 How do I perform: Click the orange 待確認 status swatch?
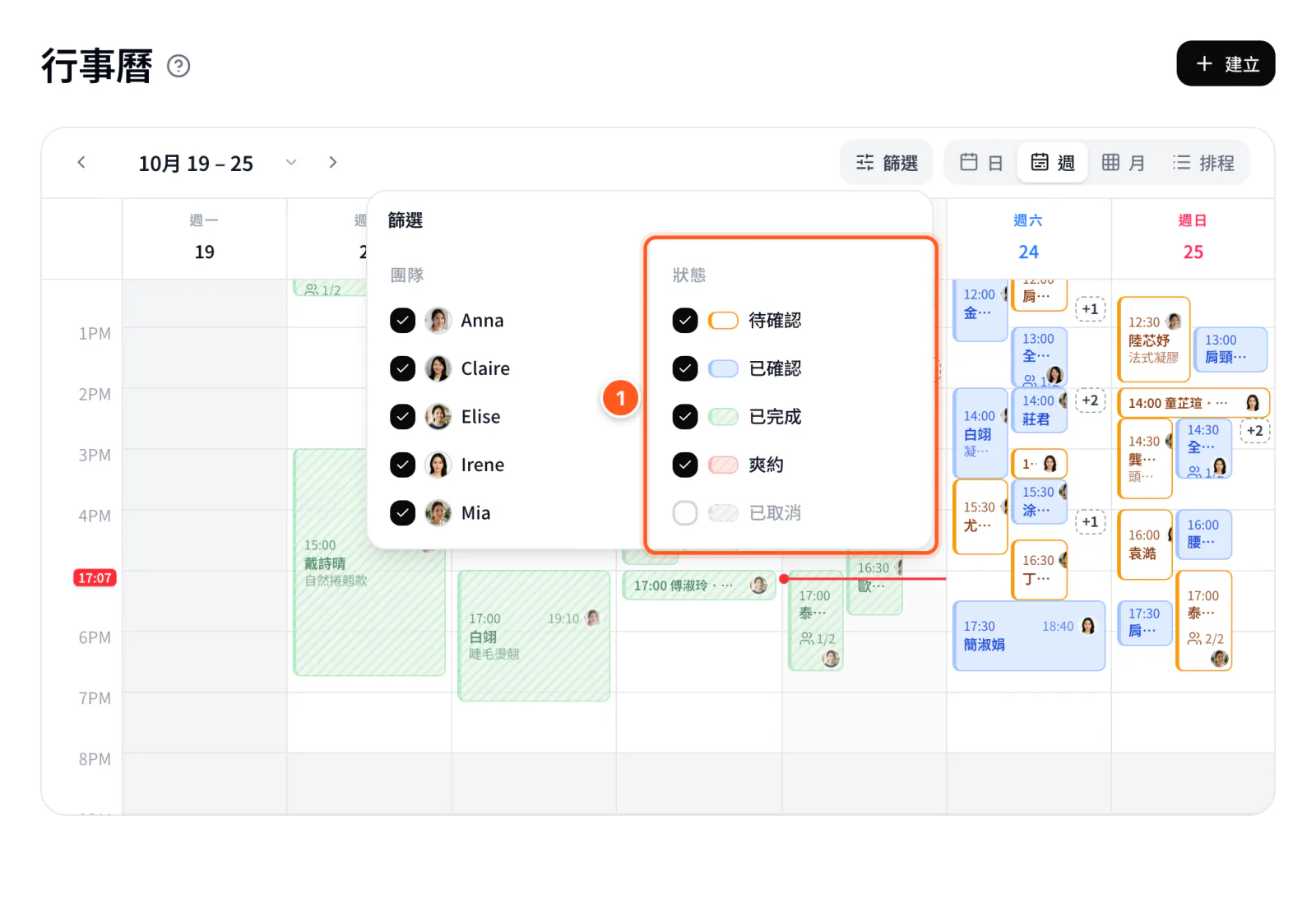(723, 320)
